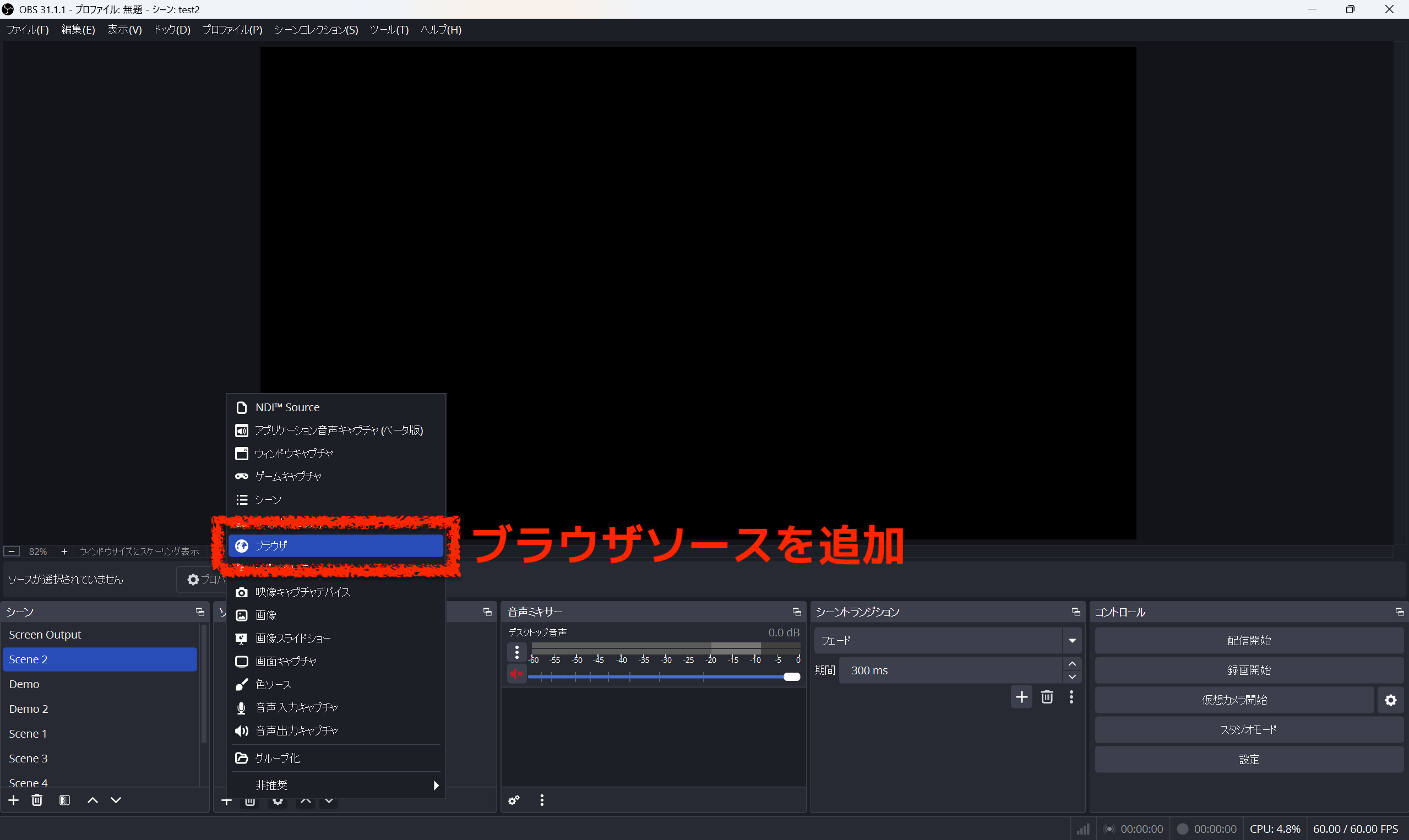Pop out the Controls dock
Screen dimensions: 1409x840
click(x=1400, y=612)
